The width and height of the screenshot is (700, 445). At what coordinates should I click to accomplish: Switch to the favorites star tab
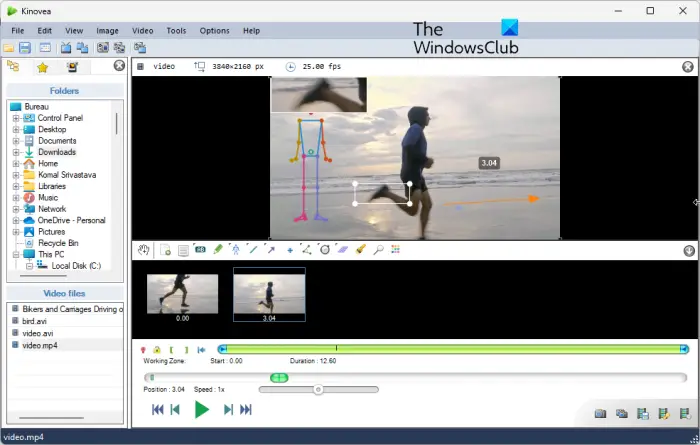point(43,67)
